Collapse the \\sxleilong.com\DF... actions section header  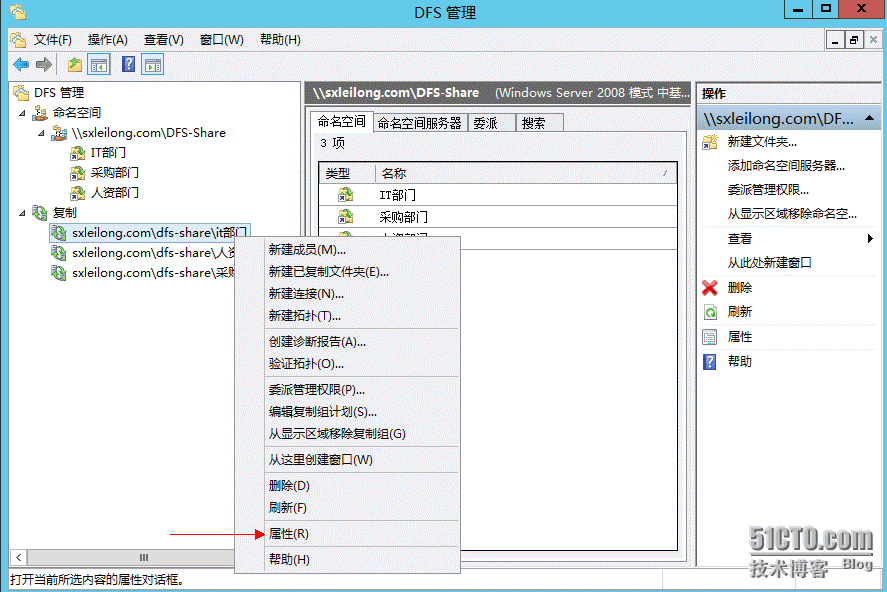(x=869, y=118)
